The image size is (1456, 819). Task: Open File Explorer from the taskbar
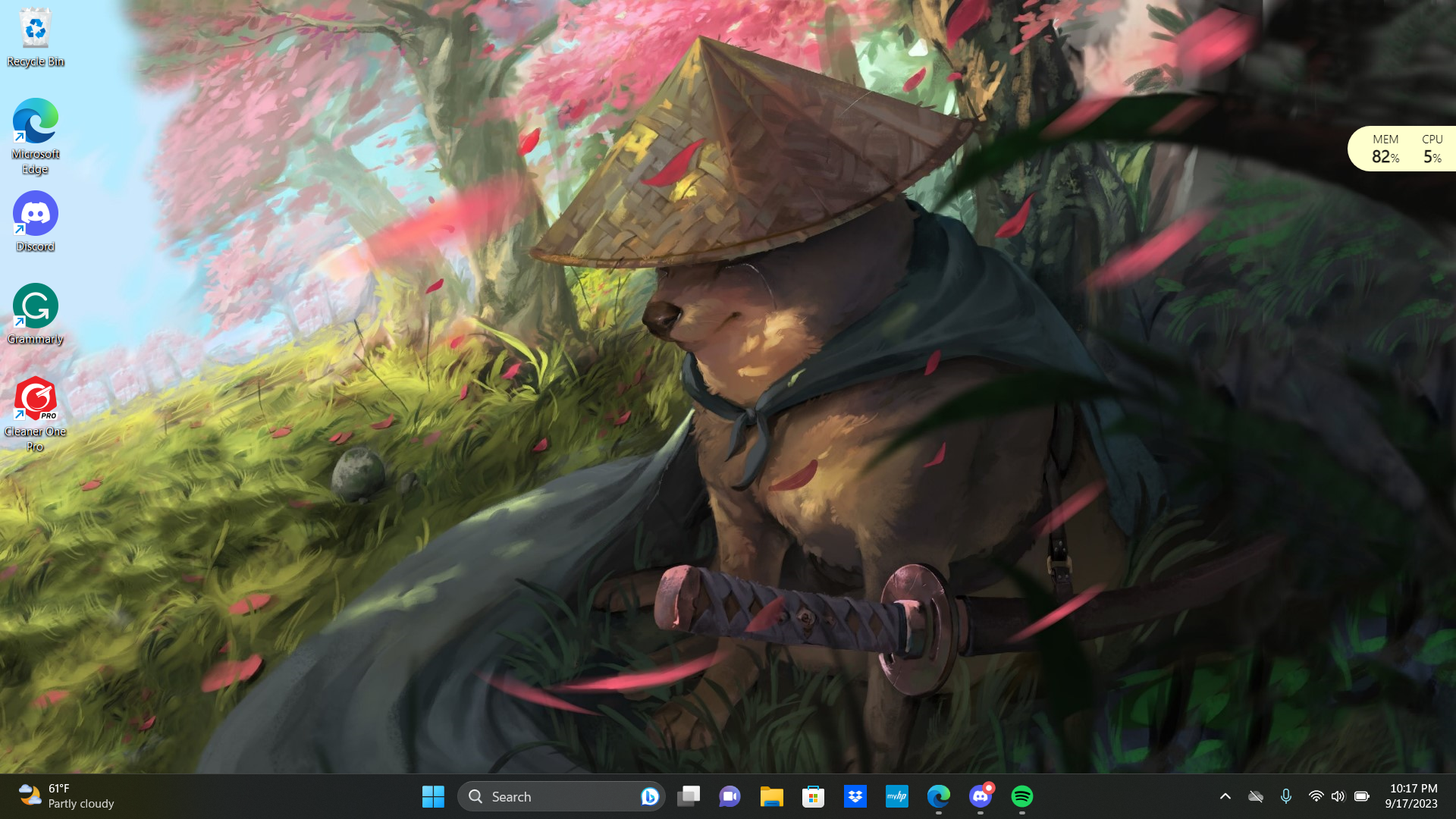[772, 796]
